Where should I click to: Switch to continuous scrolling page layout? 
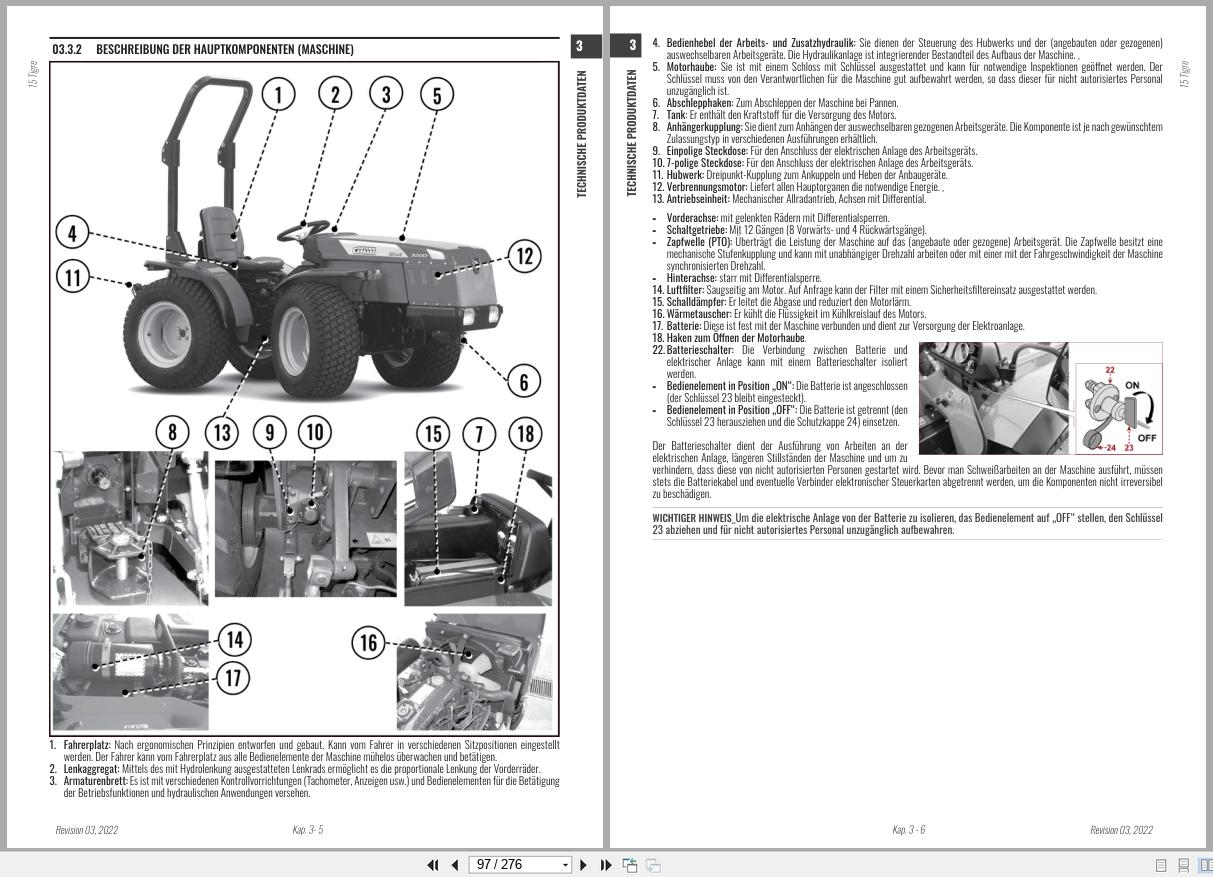coord(1184,865)
